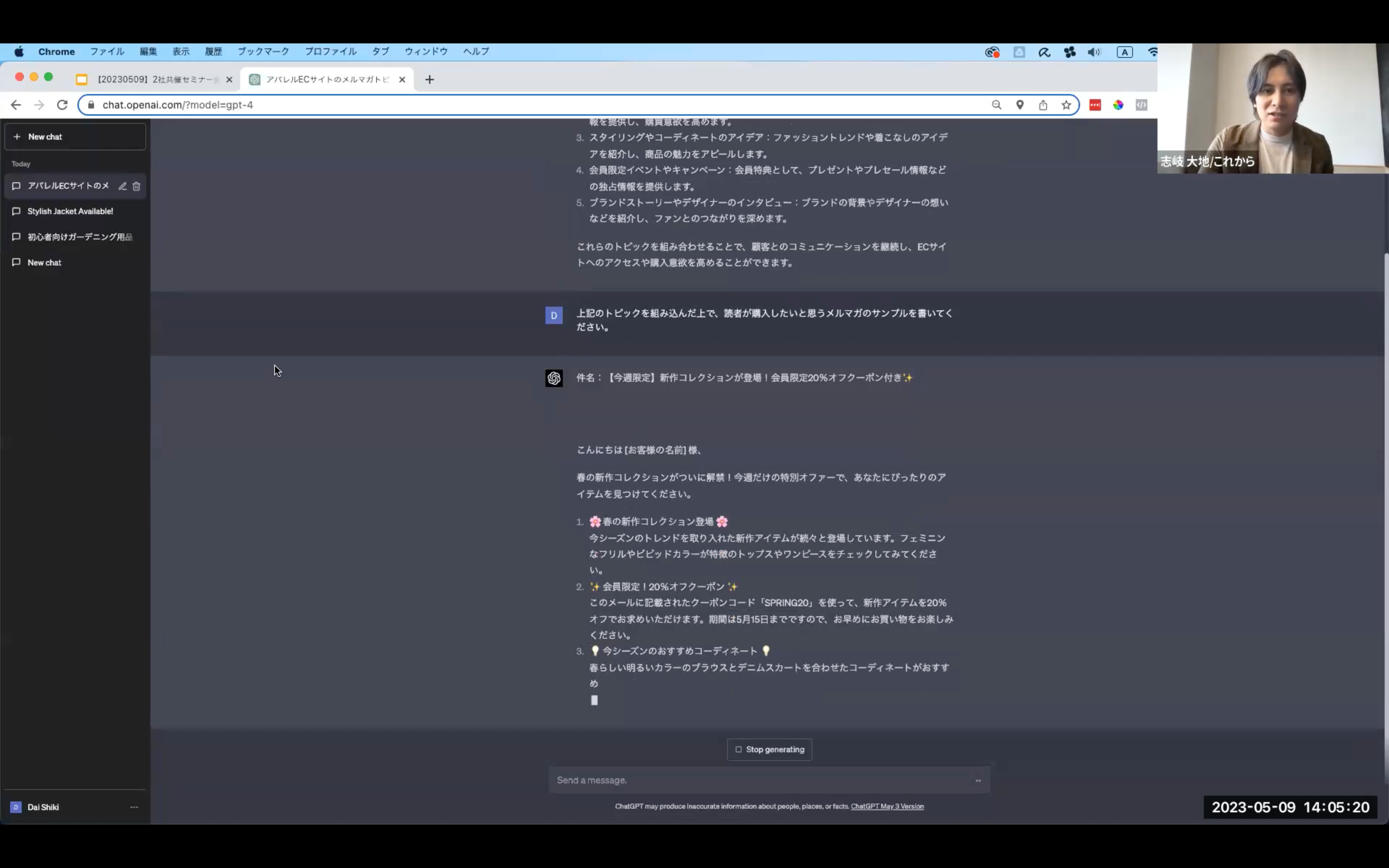Open a new browser tab with plus button
Screen dimensions: 1389x868
[x=429, y=80]
